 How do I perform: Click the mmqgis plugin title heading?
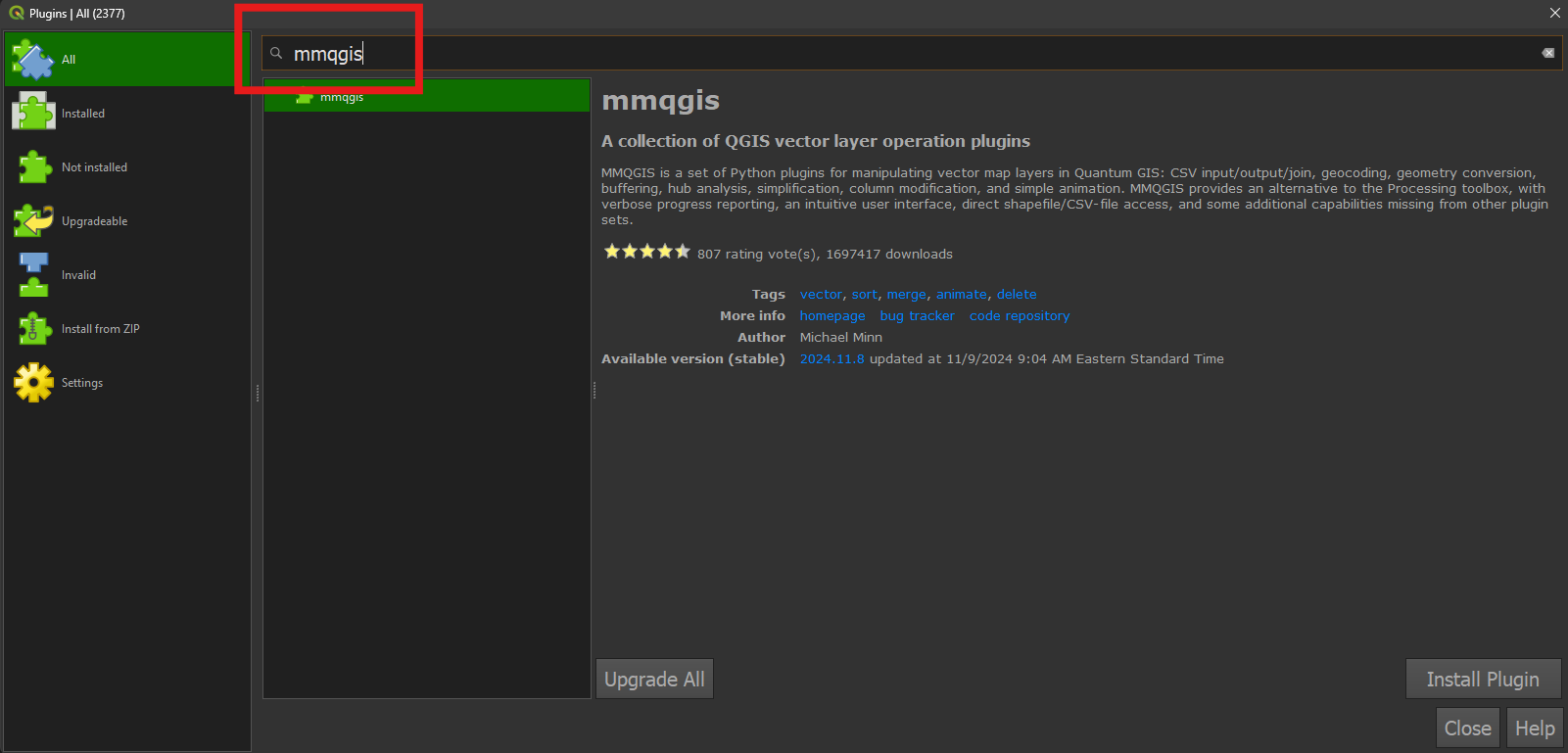(661, 101)
